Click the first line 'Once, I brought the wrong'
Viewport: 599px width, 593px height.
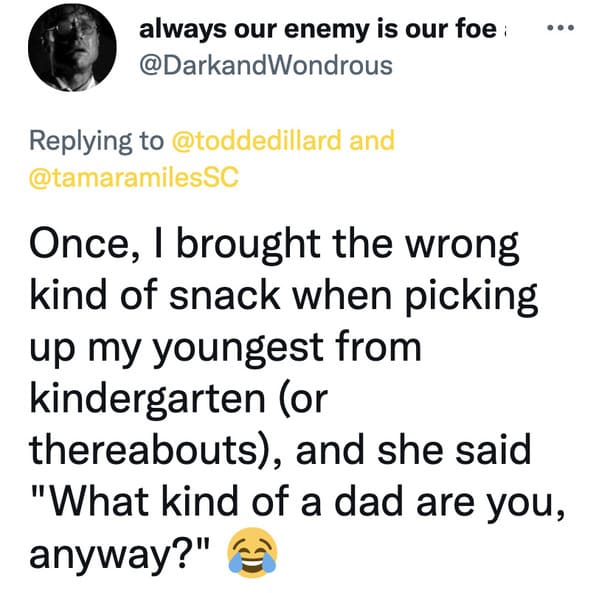tap(274, 246)
